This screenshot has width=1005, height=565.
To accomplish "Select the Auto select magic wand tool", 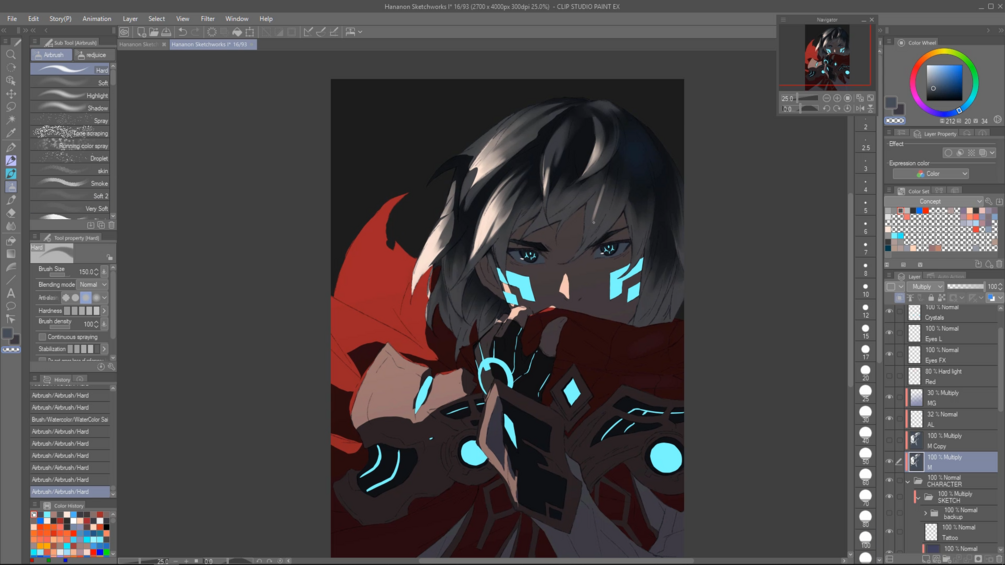I will tap(11, 120).
